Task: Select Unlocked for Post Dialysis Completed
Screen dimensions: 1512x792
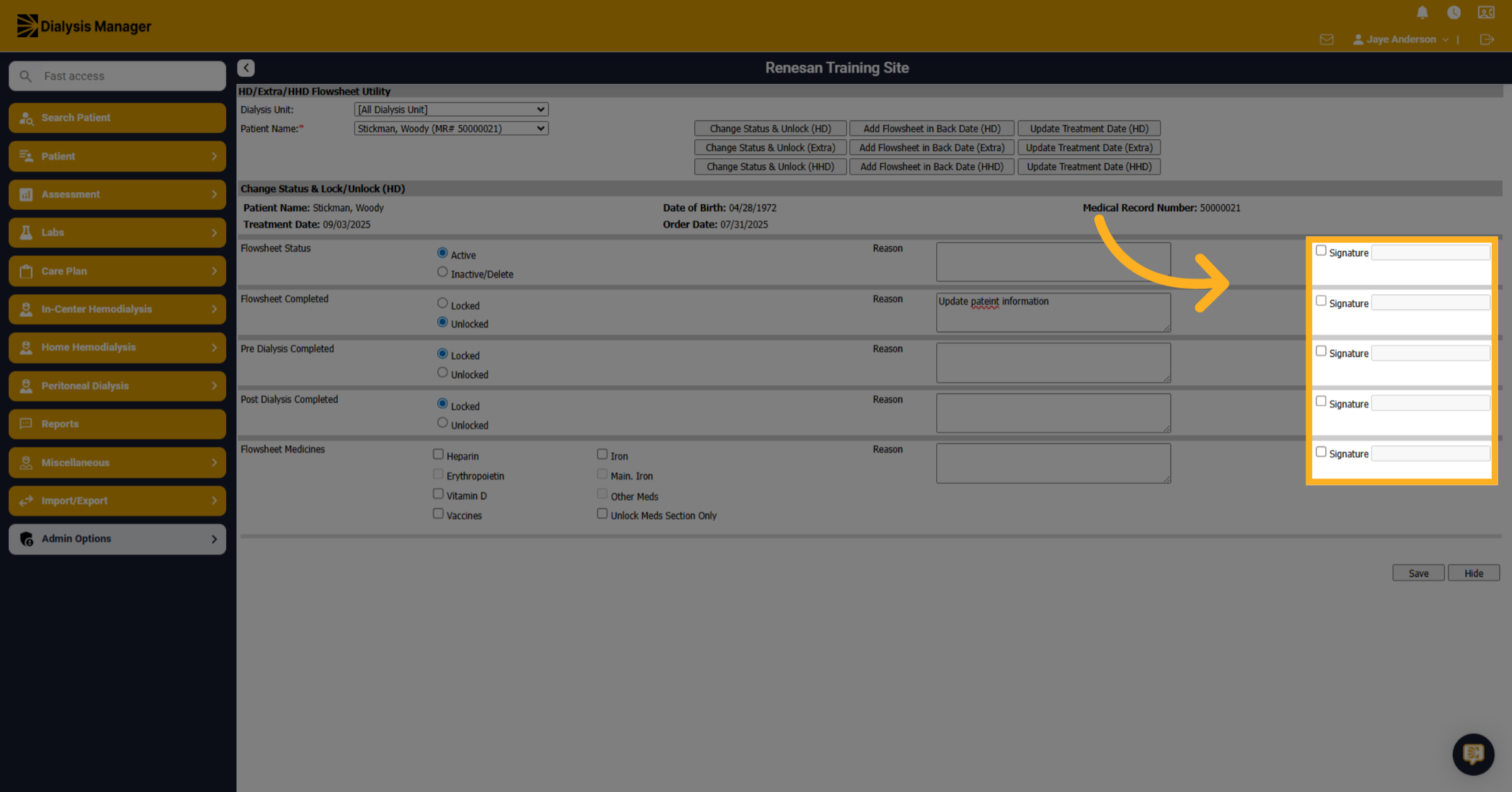Action: (442, 423)
